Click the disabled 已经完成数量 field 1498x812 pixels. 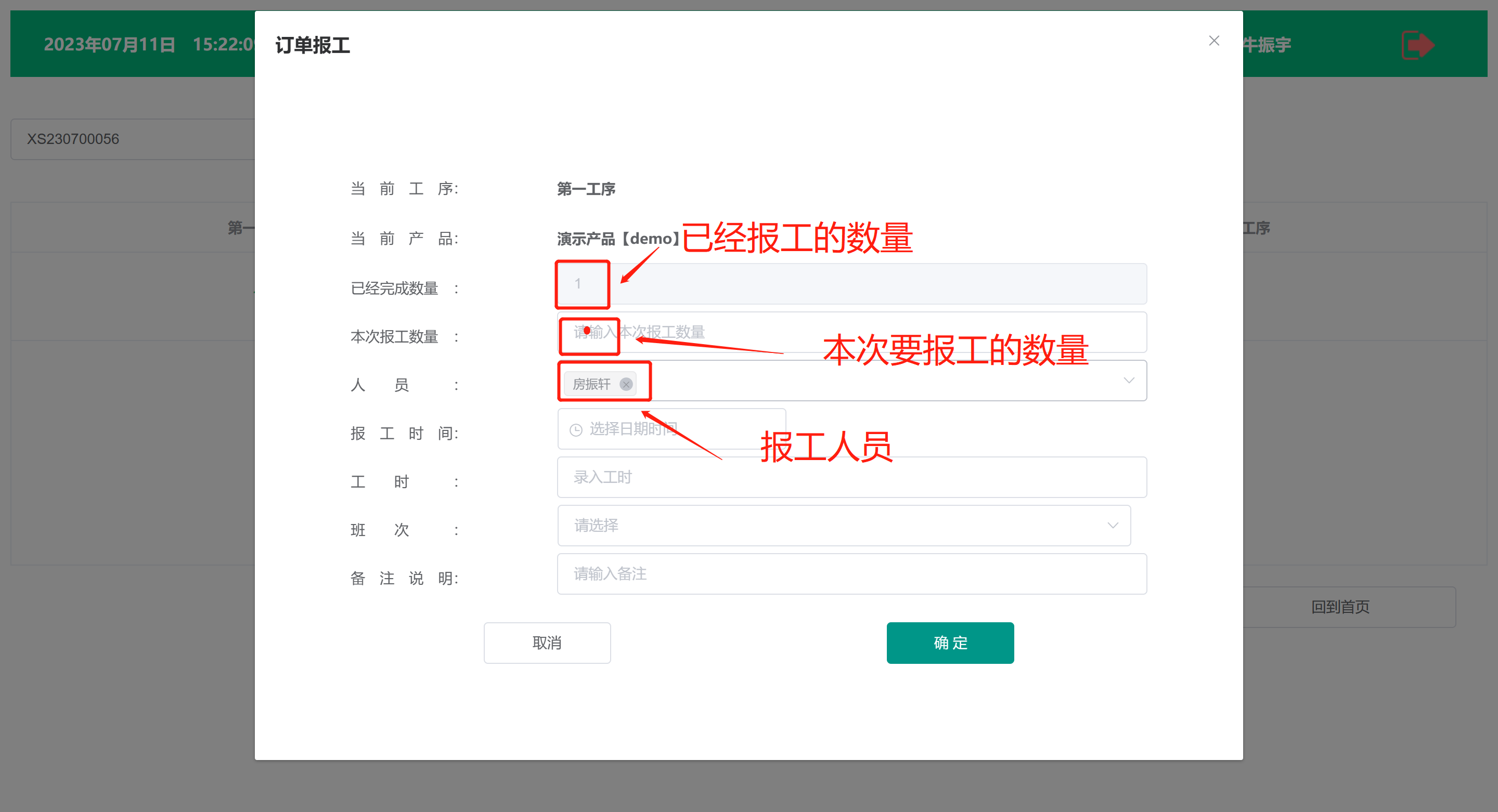point(851,284)
